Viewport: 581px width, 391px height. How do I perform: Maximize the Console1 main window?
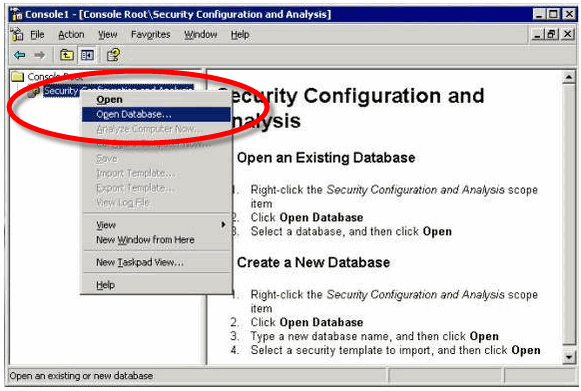(553, 14)
